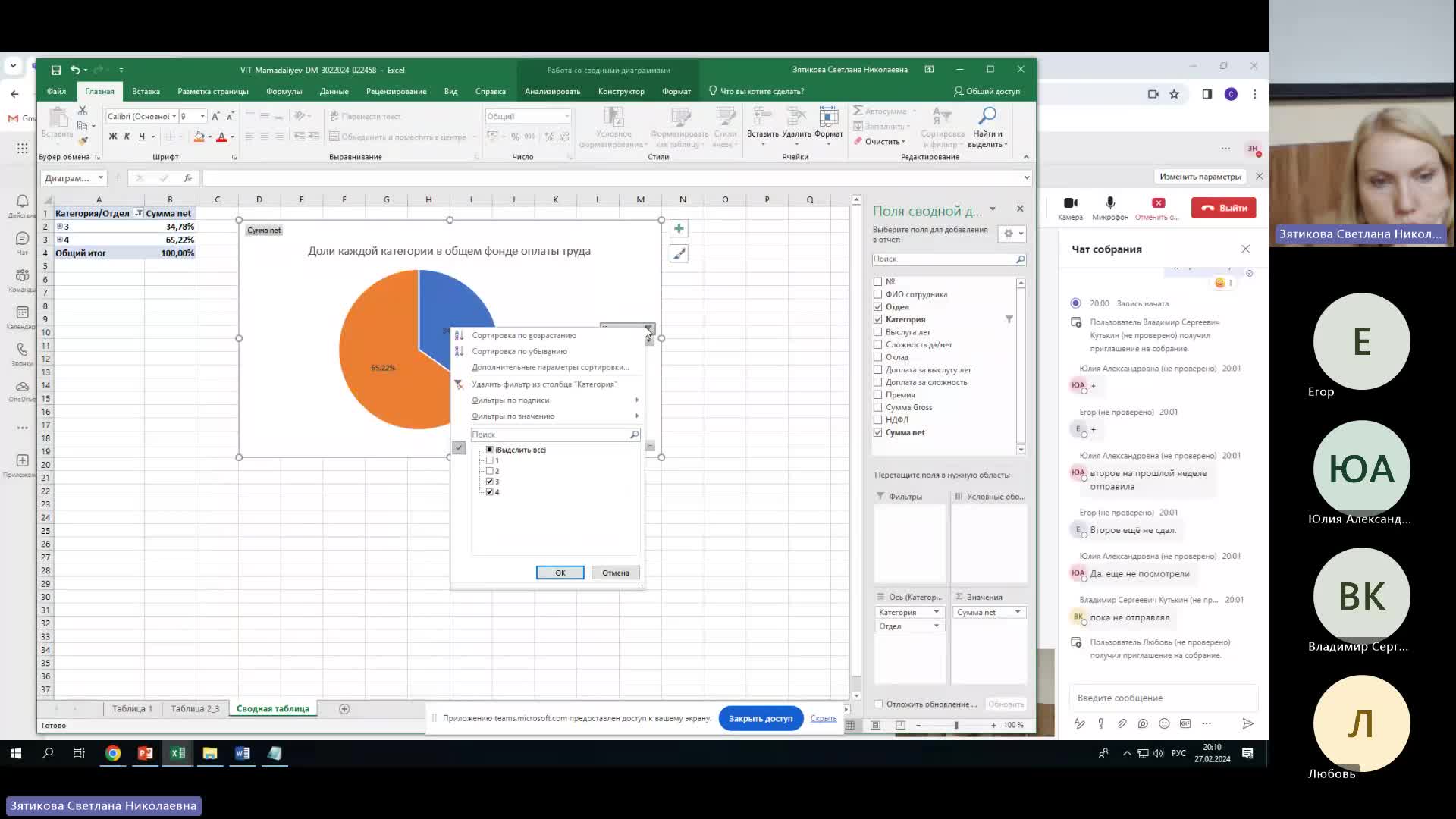Screen dimensions: 1456x819
Task: Click the chat message input box
Action: click(1163, 698)
